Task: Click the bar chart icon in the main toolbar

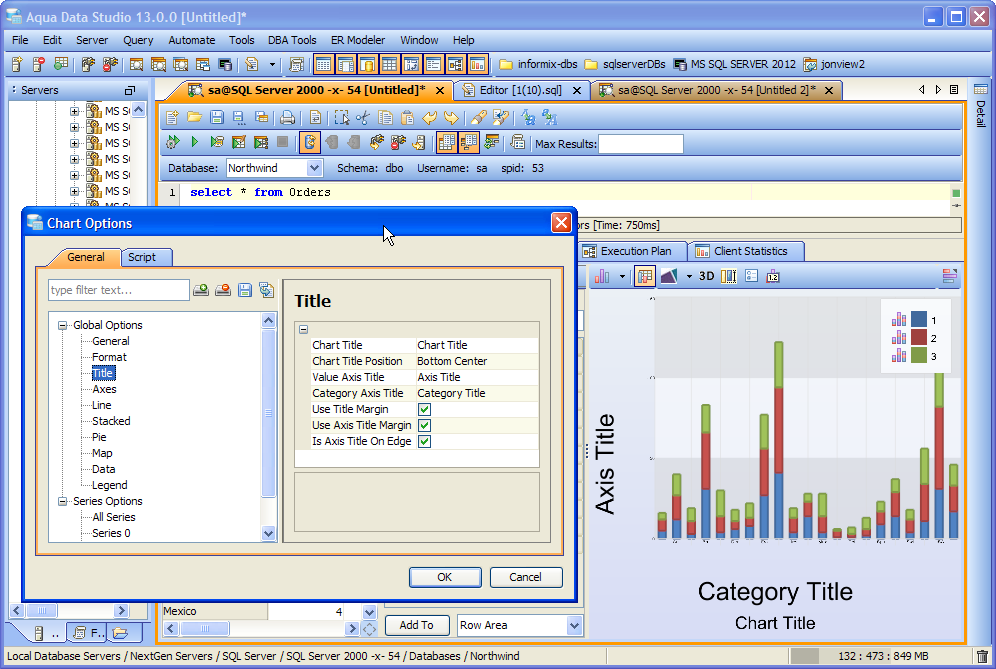Action: pyautogui.click(x=477, y=64)
